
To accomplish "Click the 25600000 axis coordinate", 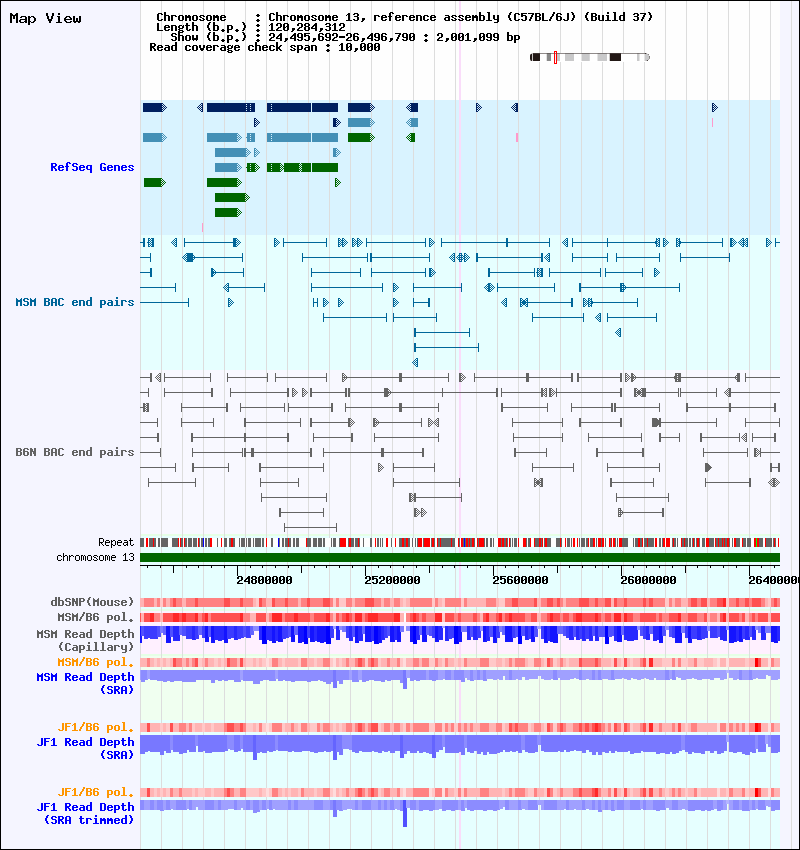I will [x=520, y=580].
